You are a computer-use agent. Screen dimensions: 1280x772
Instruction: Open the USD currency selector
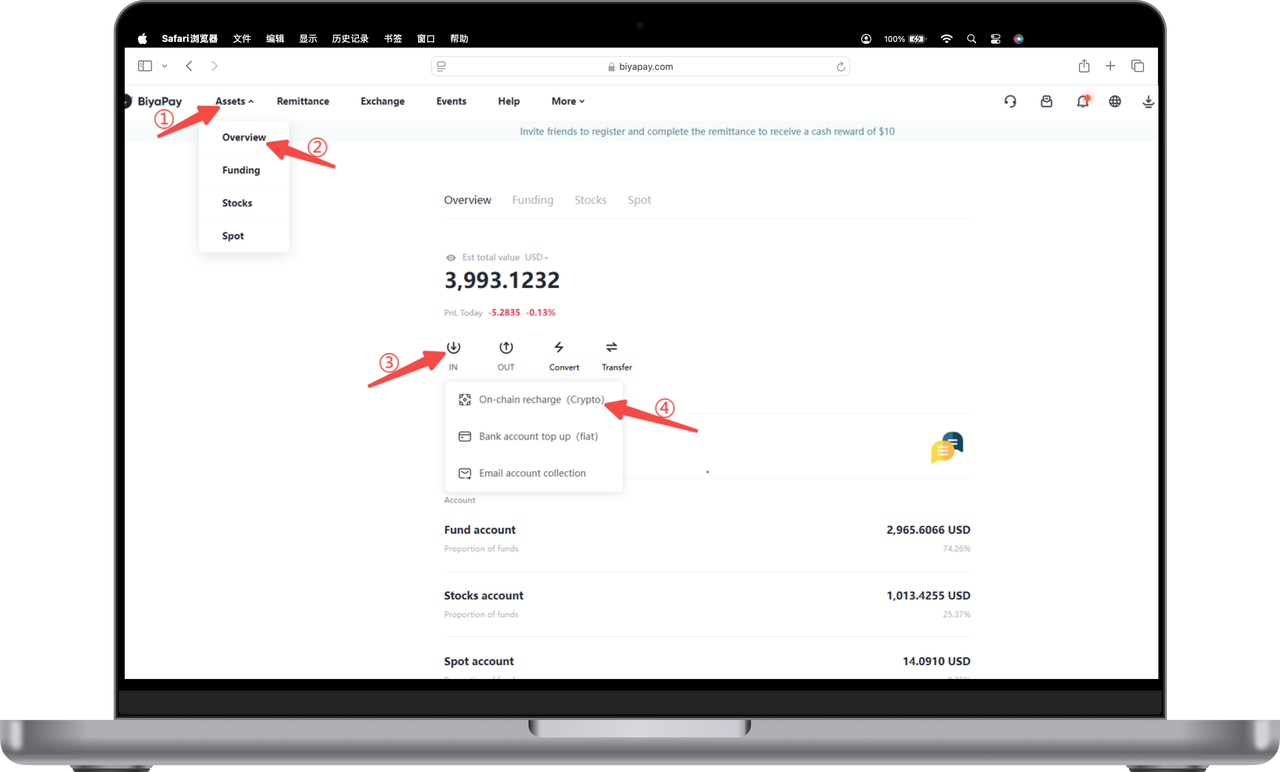pos(536,258)
